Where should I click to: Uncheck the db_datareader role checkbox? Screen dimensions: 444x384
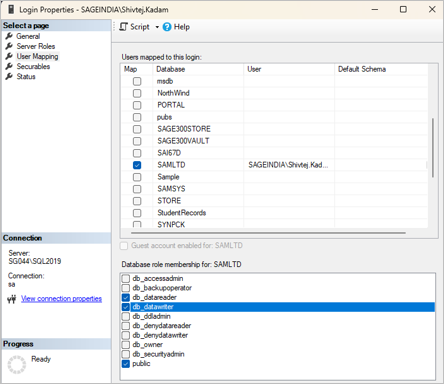[x=126, y=297]
